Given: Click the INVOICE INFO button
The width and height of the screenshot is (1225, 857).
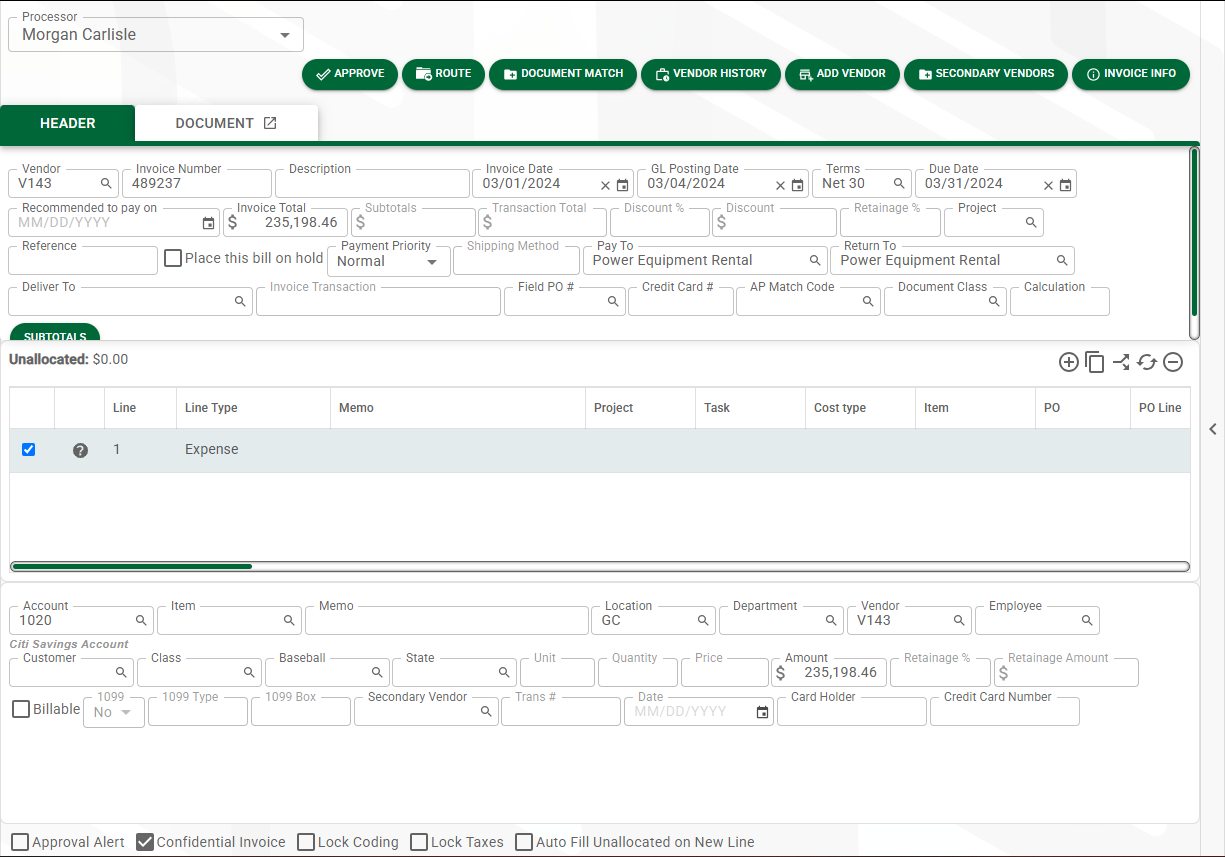Looking at the screenshot, I should (1131, 74).
